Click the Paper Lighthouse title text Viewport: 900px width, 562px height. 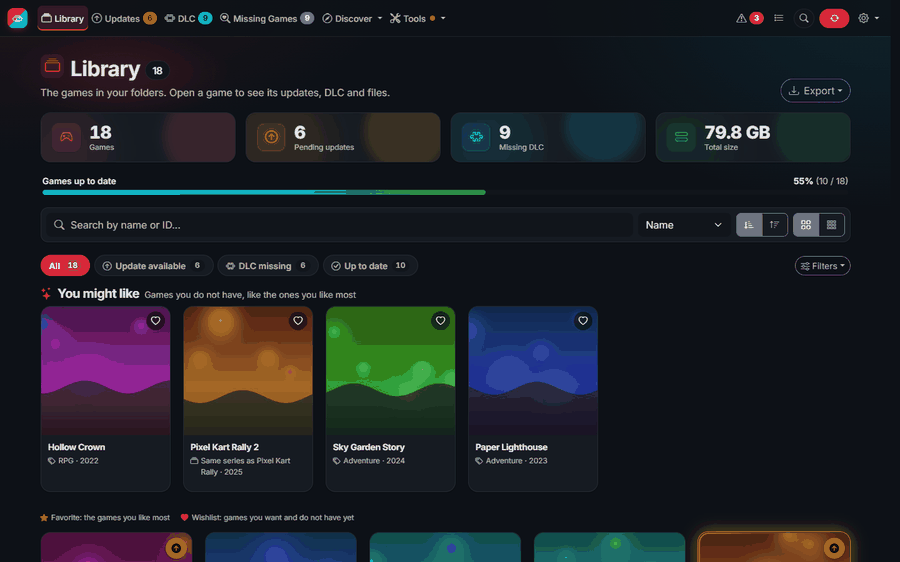click(511, 447)
